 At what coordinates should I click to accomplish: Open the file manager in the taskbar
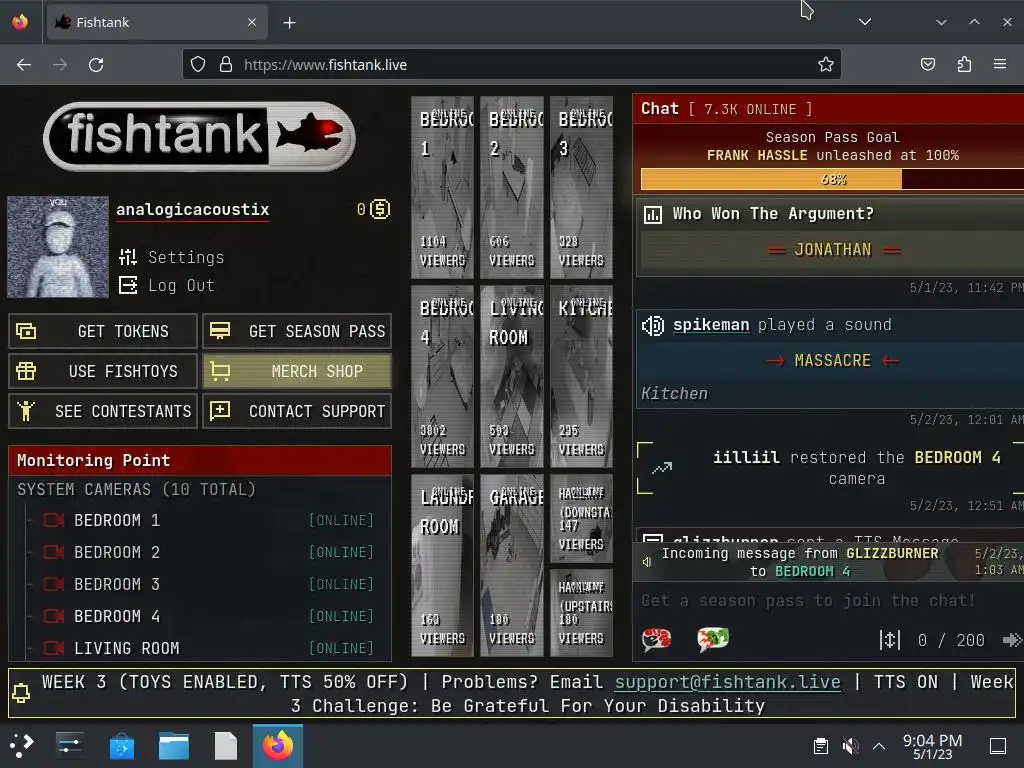coord(174,746)
